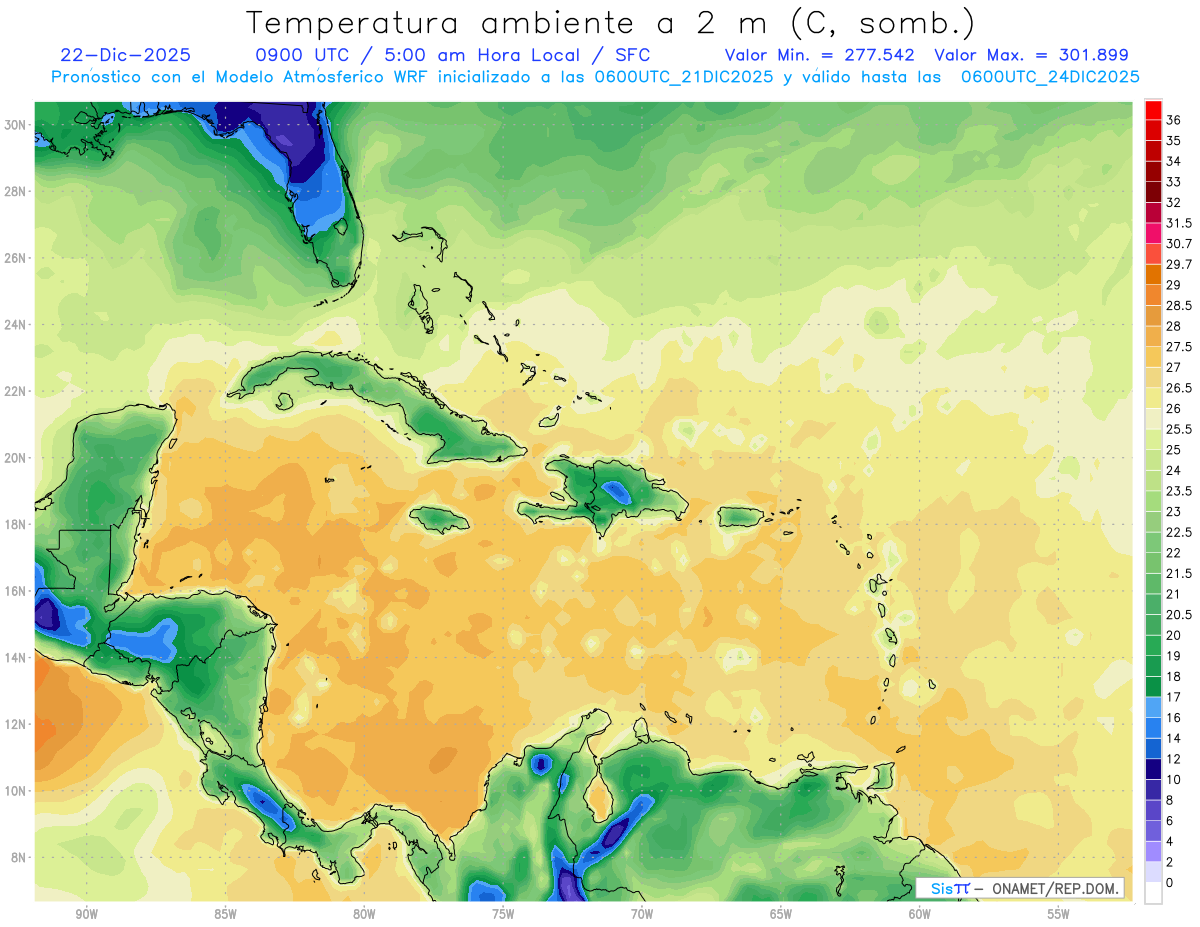1200x927 pixels.
Task: Click the "22N" latitude axis label
Action: coord(16,391)
